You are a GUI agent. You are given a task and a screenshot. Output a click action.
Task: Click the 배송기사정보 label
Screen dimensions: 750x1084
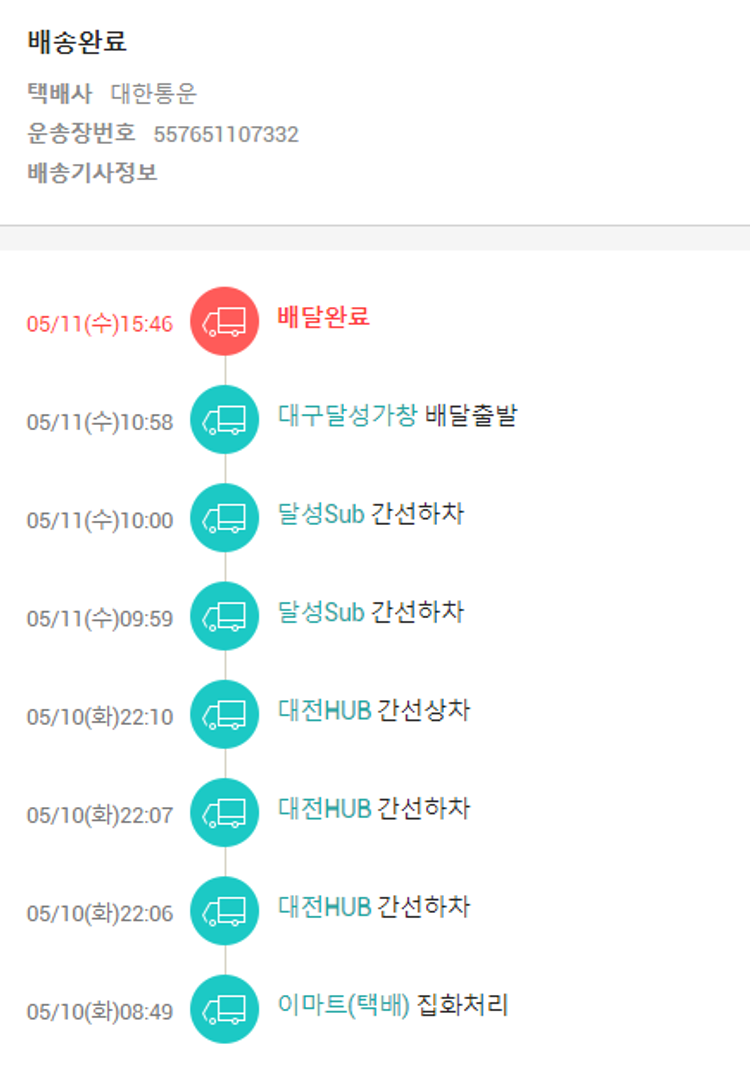(92, 172)
